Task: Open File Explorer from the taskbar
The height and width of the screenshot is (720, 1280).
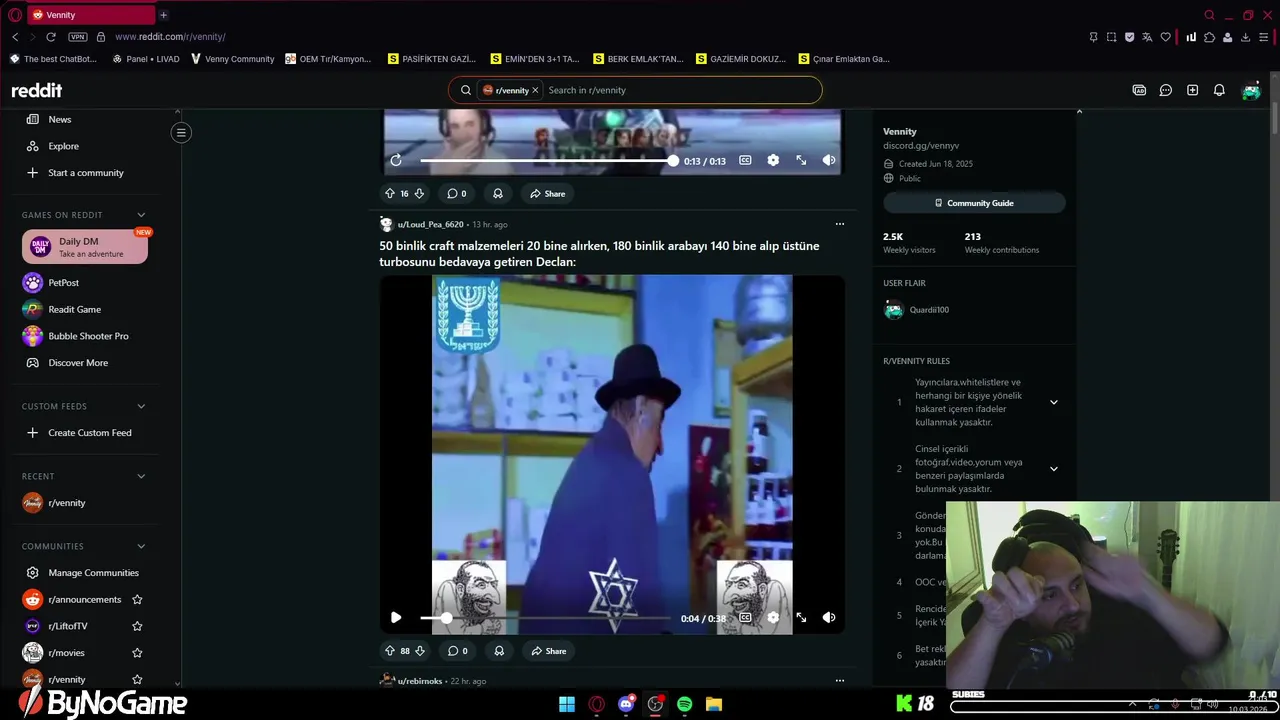Action: click(x=714, y=704)
